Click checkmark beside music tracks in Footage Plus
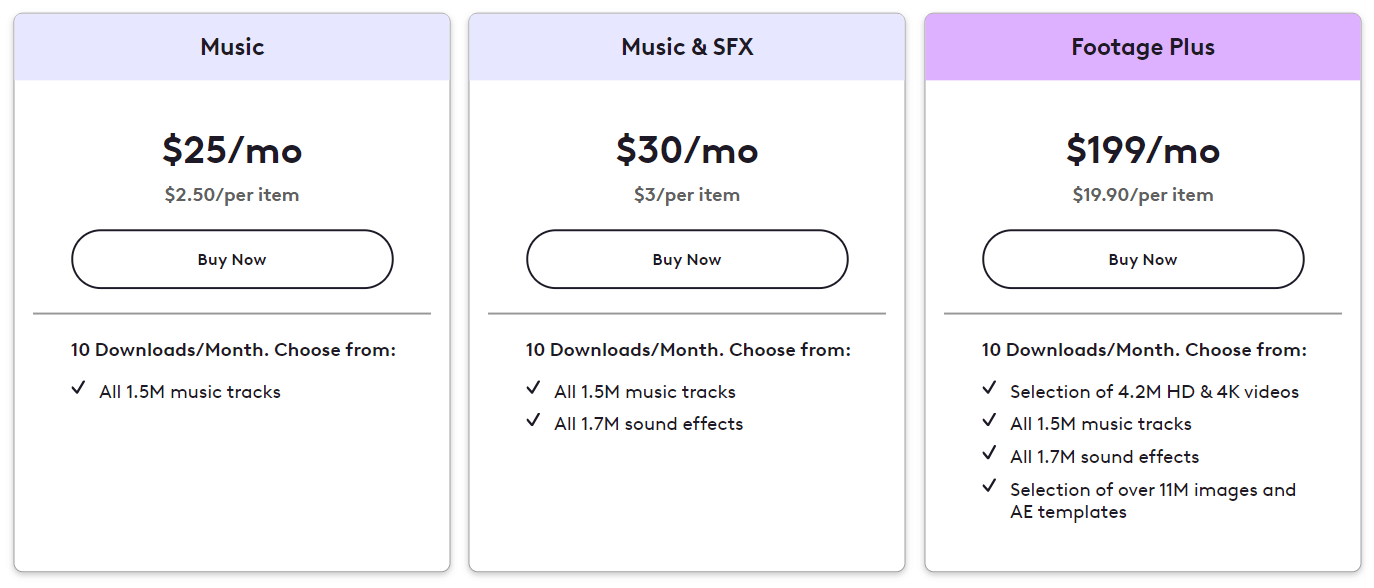Image resolution: width=1374 pixels, height=588 pixels. pyautogui.click(x=989, y=420)
